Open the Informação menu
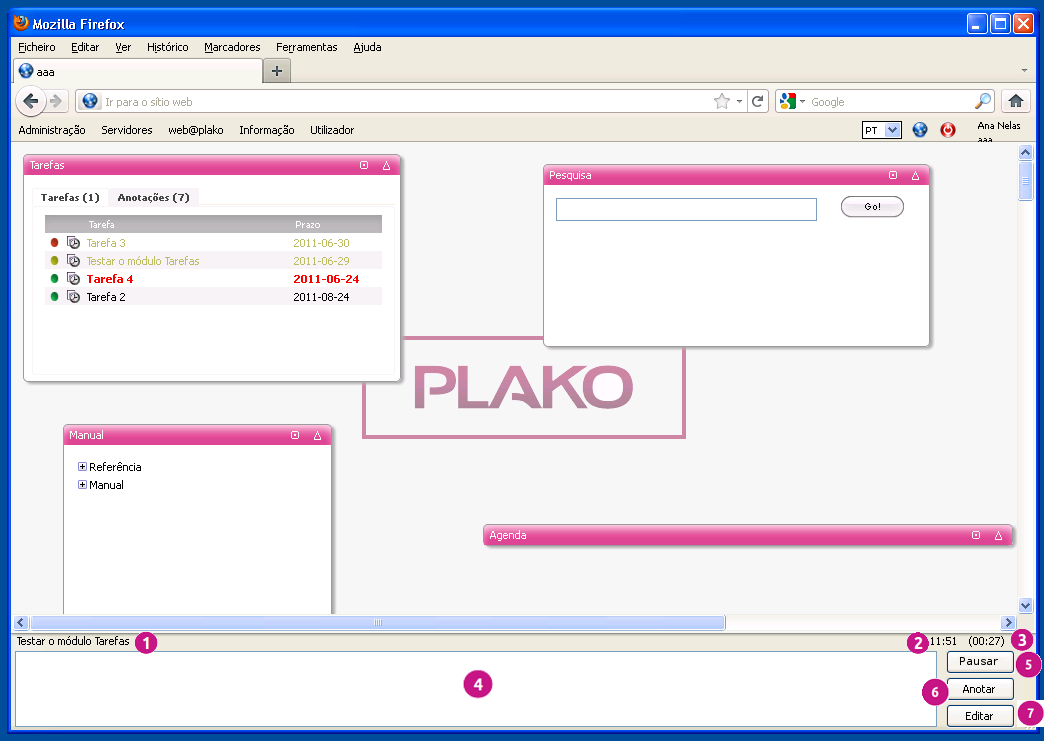1044x741 pixels. [x=267, y=130]
